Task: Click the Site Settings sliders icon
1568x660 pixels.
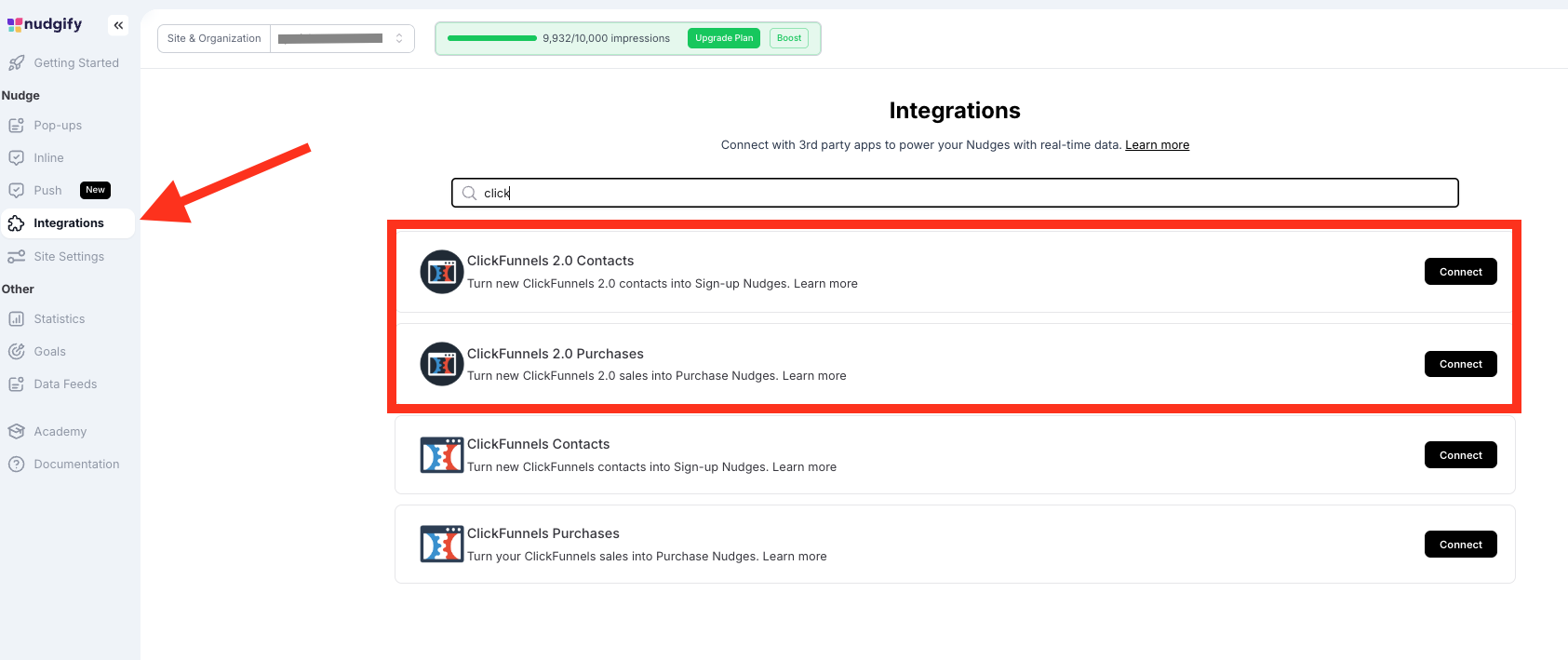Action: tap(16, 257)
